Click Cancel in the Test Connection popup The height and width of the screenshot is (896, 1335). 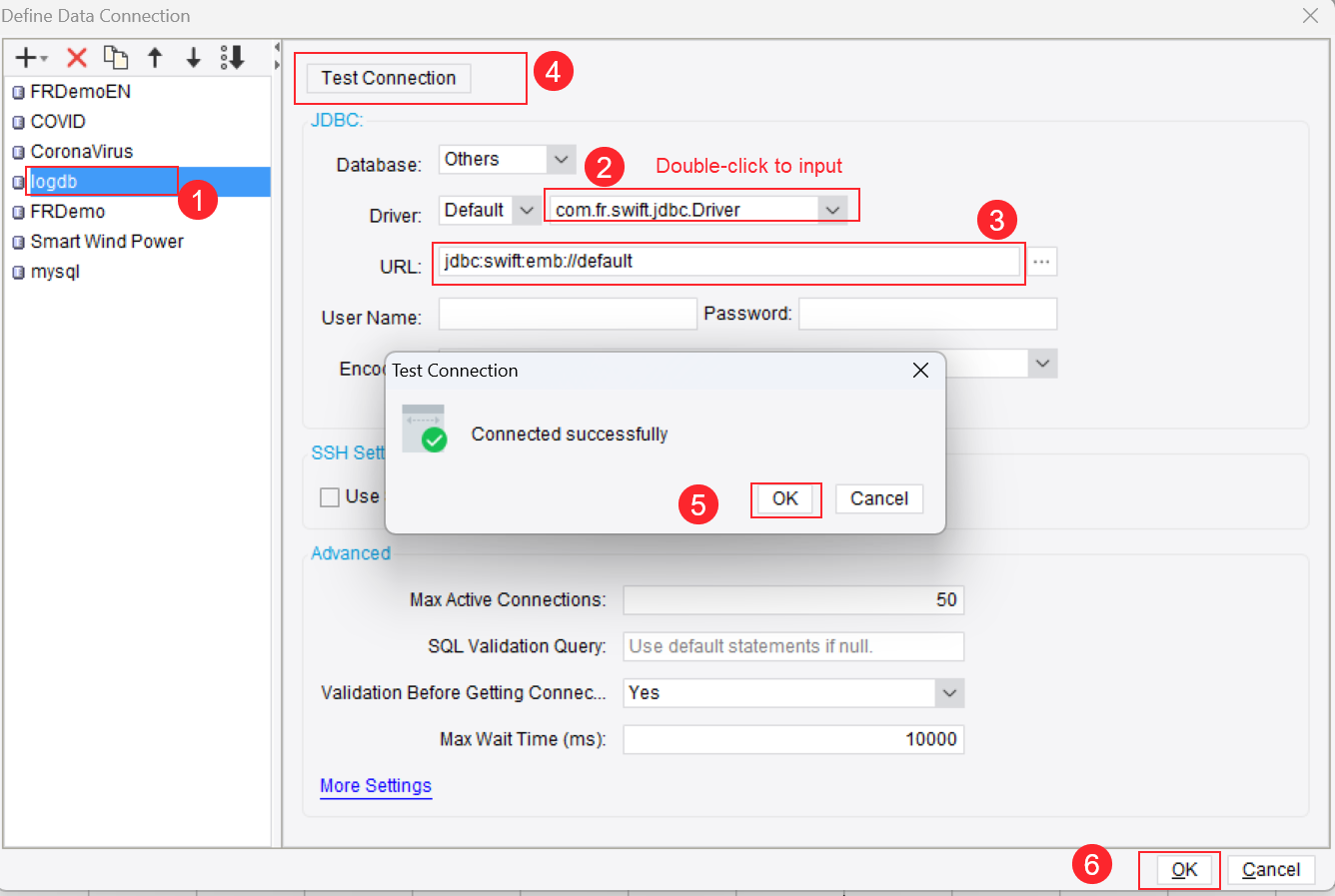[879, 498]
